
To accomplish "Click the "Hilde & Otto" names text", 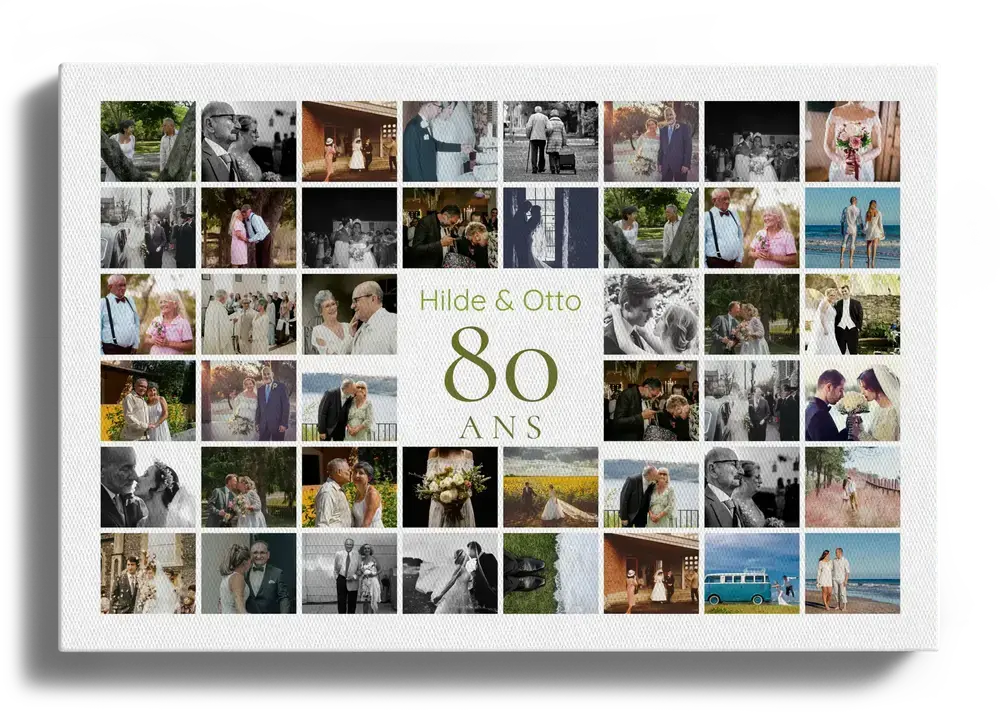I will [x=500, y=300].
